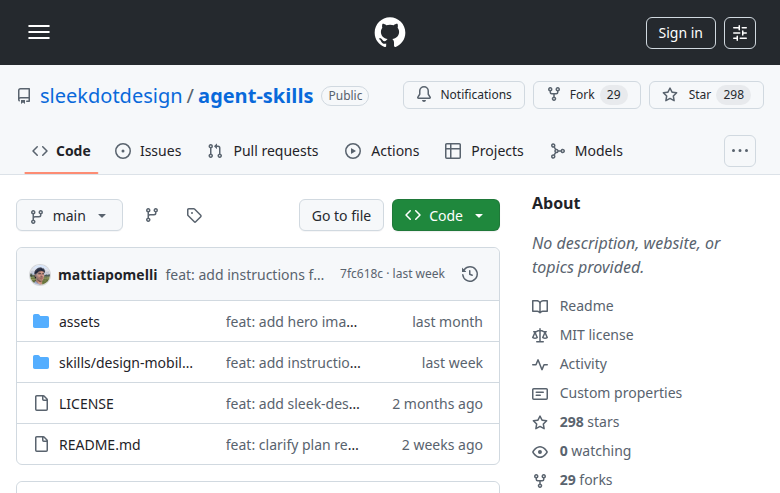Screen dimensions: 780x493
Task: Open the Actions tab
Action: click(x=382, y=151)
